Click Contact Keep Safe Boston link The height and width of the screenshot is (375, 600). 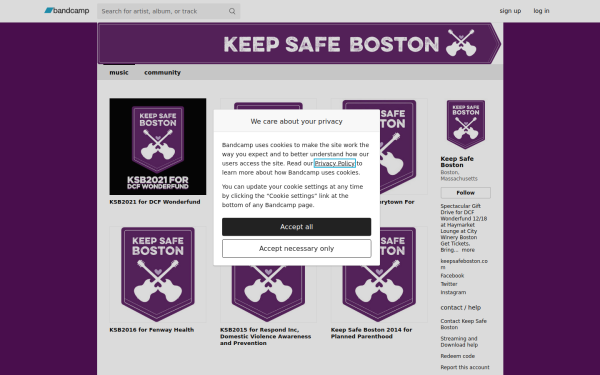tap(463, 324)
